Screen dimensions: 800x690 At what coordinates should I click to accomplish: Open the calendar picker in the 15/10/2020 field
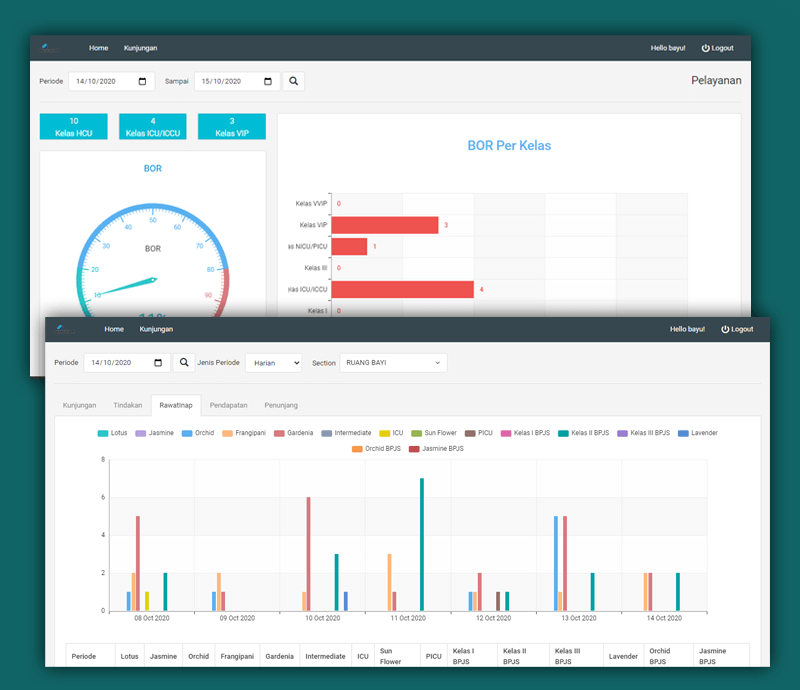pyautogui.click(x=270, y=81)
